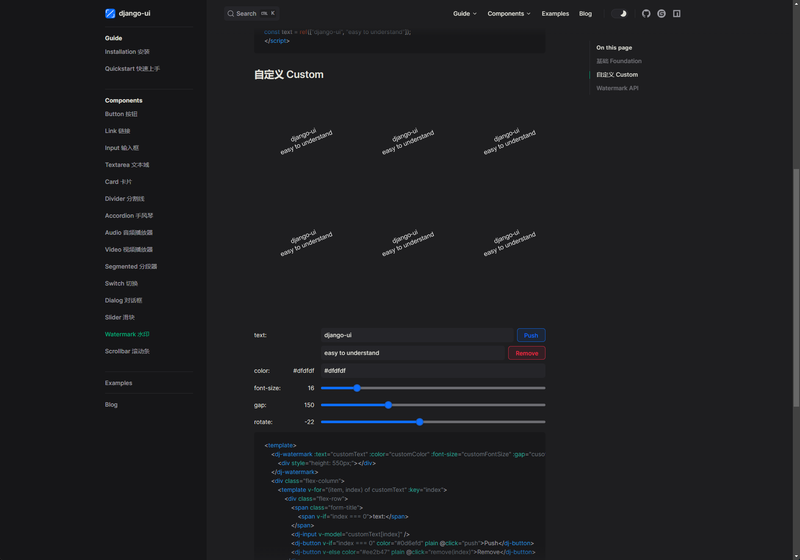The width and height of the screenshot is (800, 560).
Task: Click the font-size value 16
Action: (x=311, y=388)
